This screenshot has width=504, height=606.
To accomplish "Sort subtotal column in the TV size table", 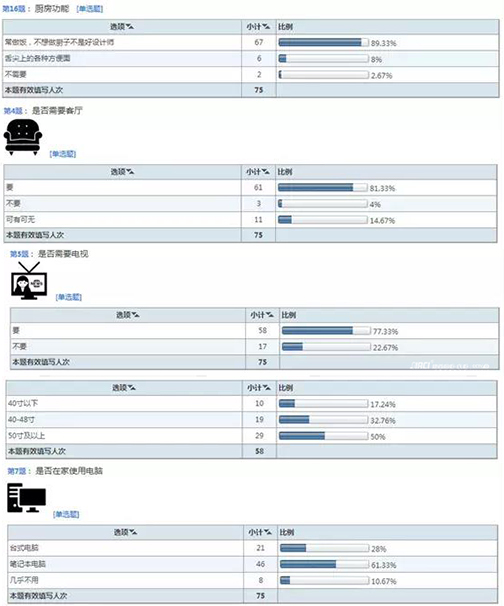I will (x=259, y=388).
